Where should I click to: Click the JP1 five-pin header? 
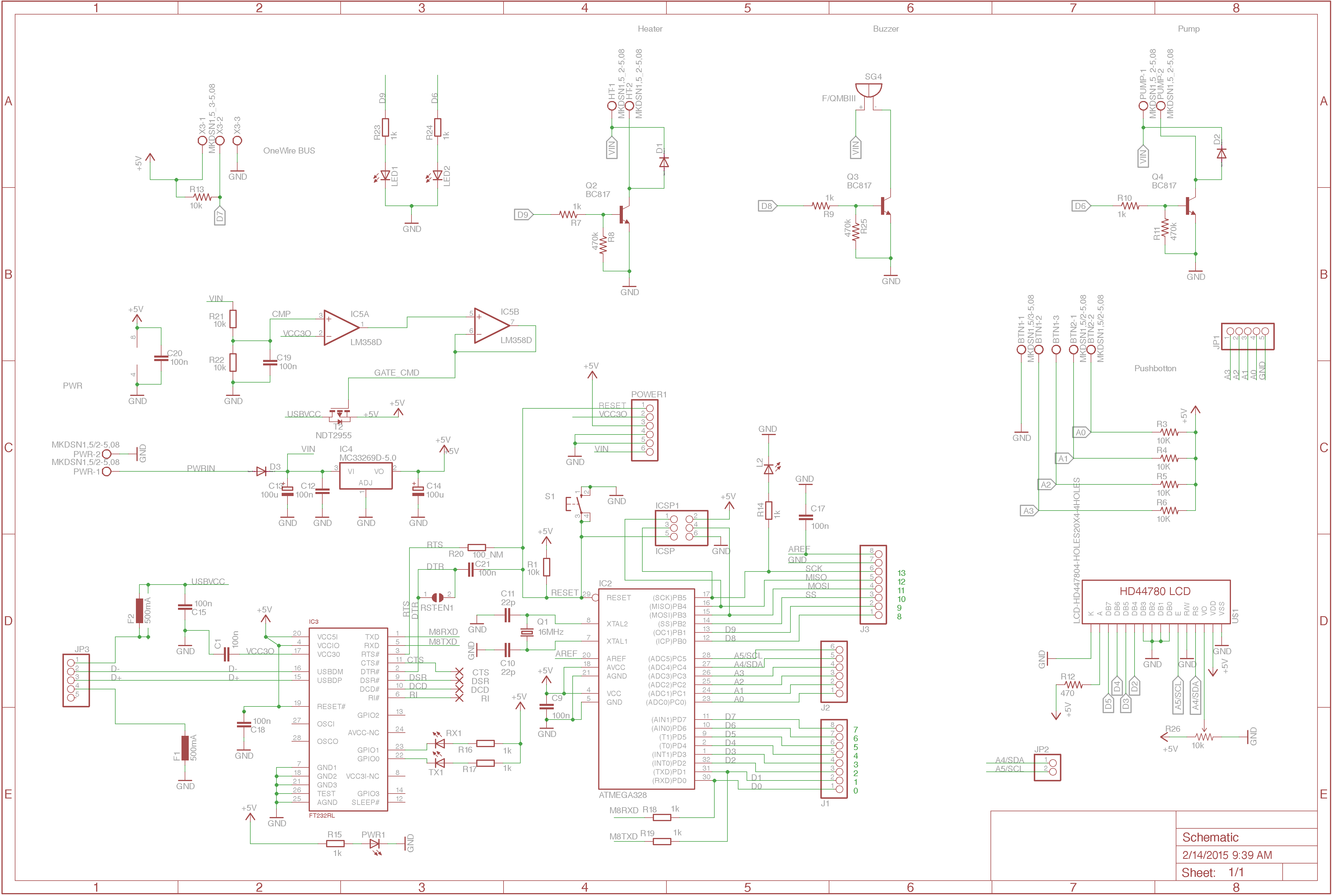tap(1247, 337)
